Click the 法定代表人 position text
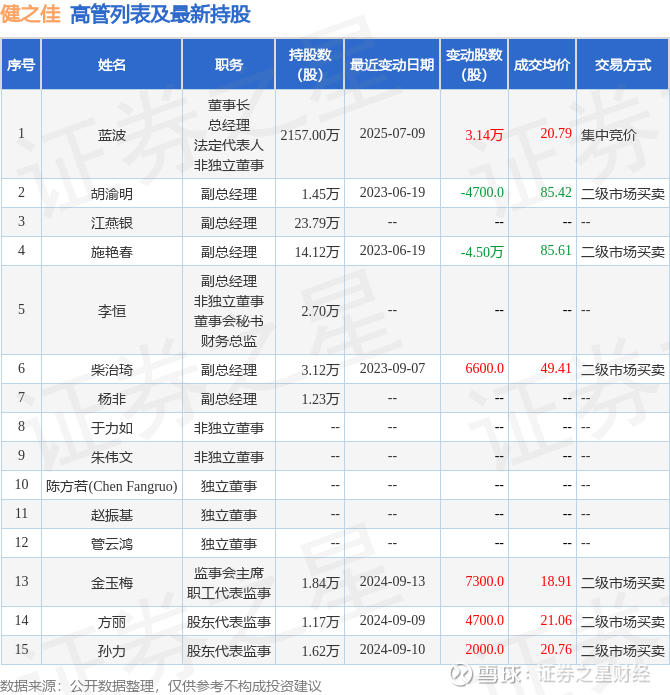670x695 pixels. tap(229, 145)
